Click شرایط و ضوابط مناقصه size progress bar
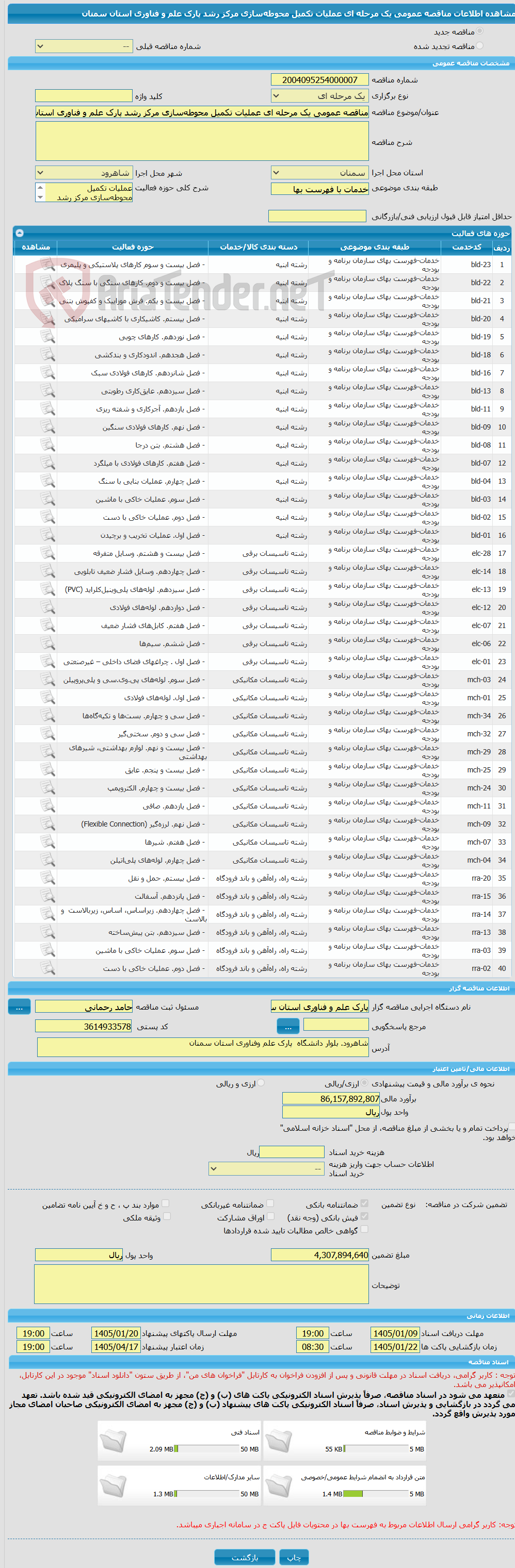 (376, 1449)
